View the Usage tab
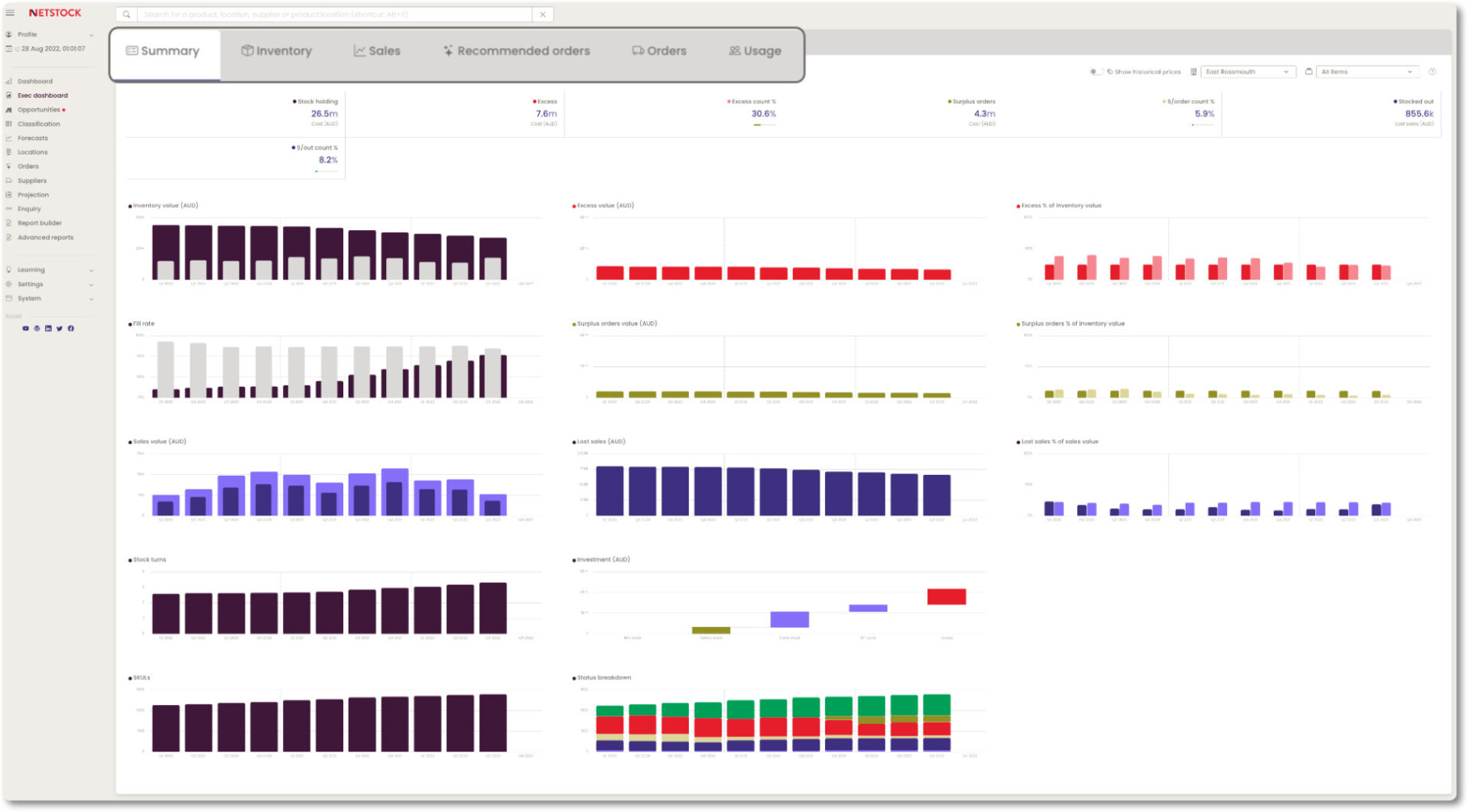The image size is (1468, 812). 755,51
